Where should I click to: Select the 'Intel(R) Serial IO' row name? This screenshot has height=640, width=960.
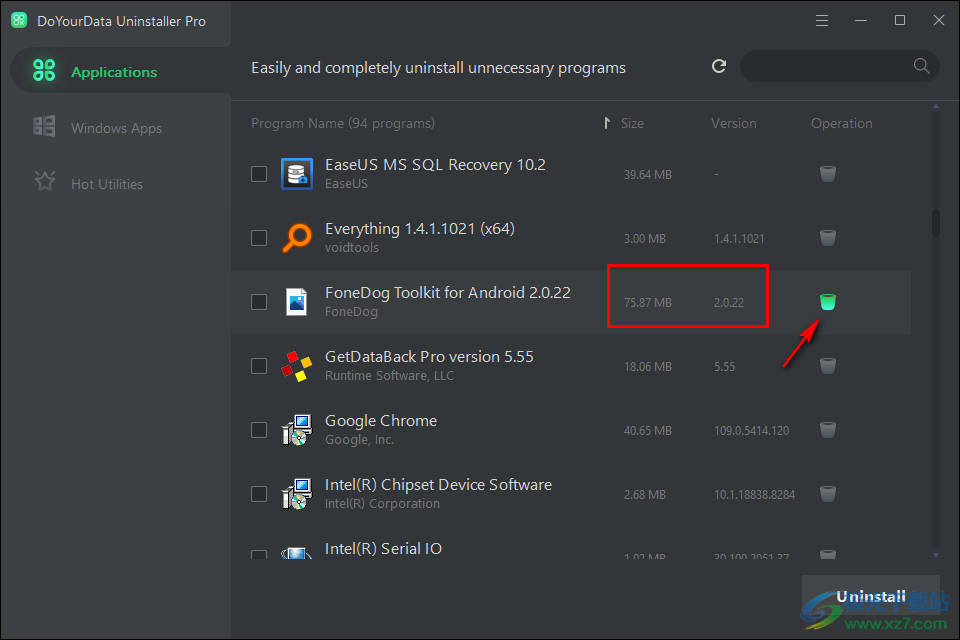pos(383,549)
